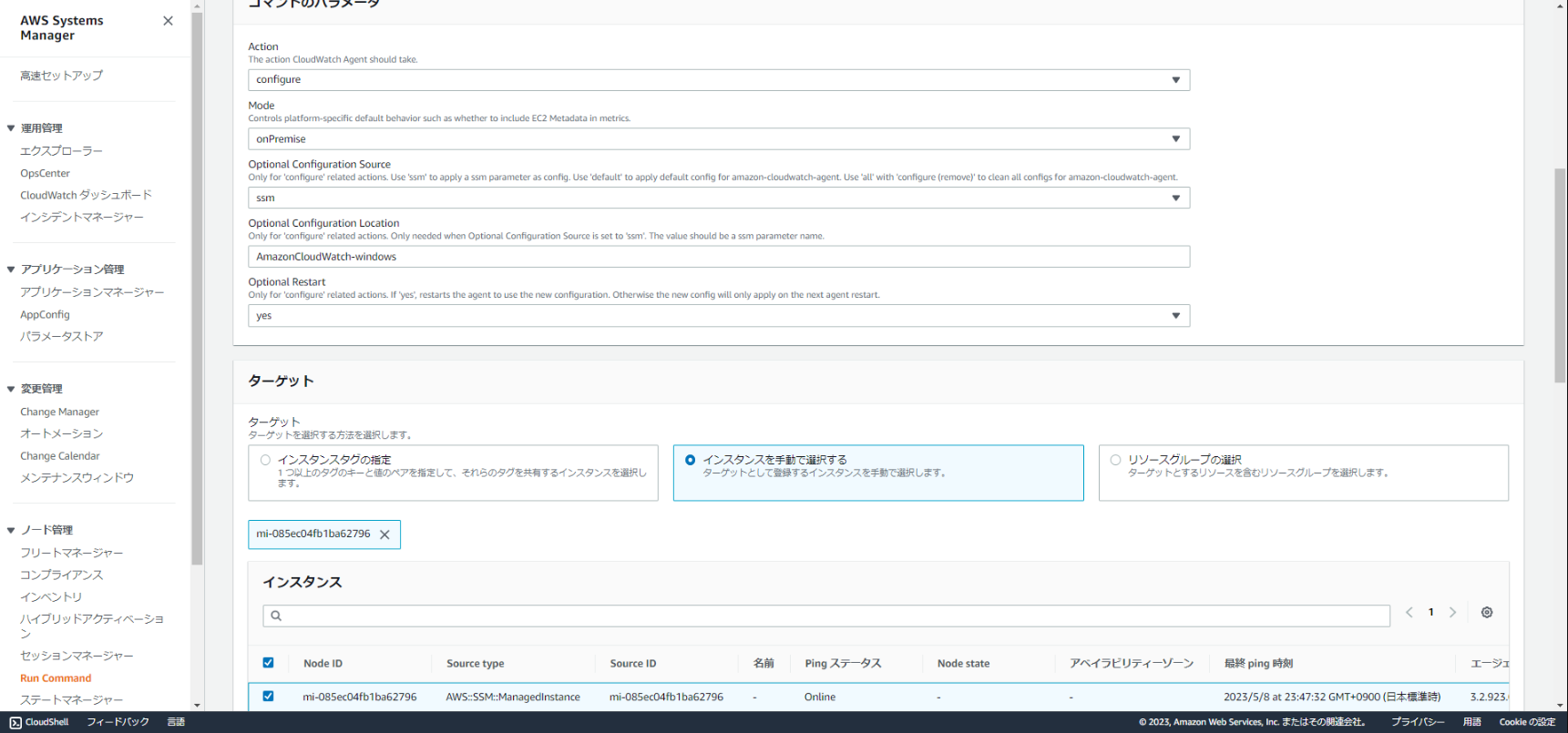1568x733 pixels.
Task: Open アプリケーションマネージャー in sidebar
Action: 92,292
